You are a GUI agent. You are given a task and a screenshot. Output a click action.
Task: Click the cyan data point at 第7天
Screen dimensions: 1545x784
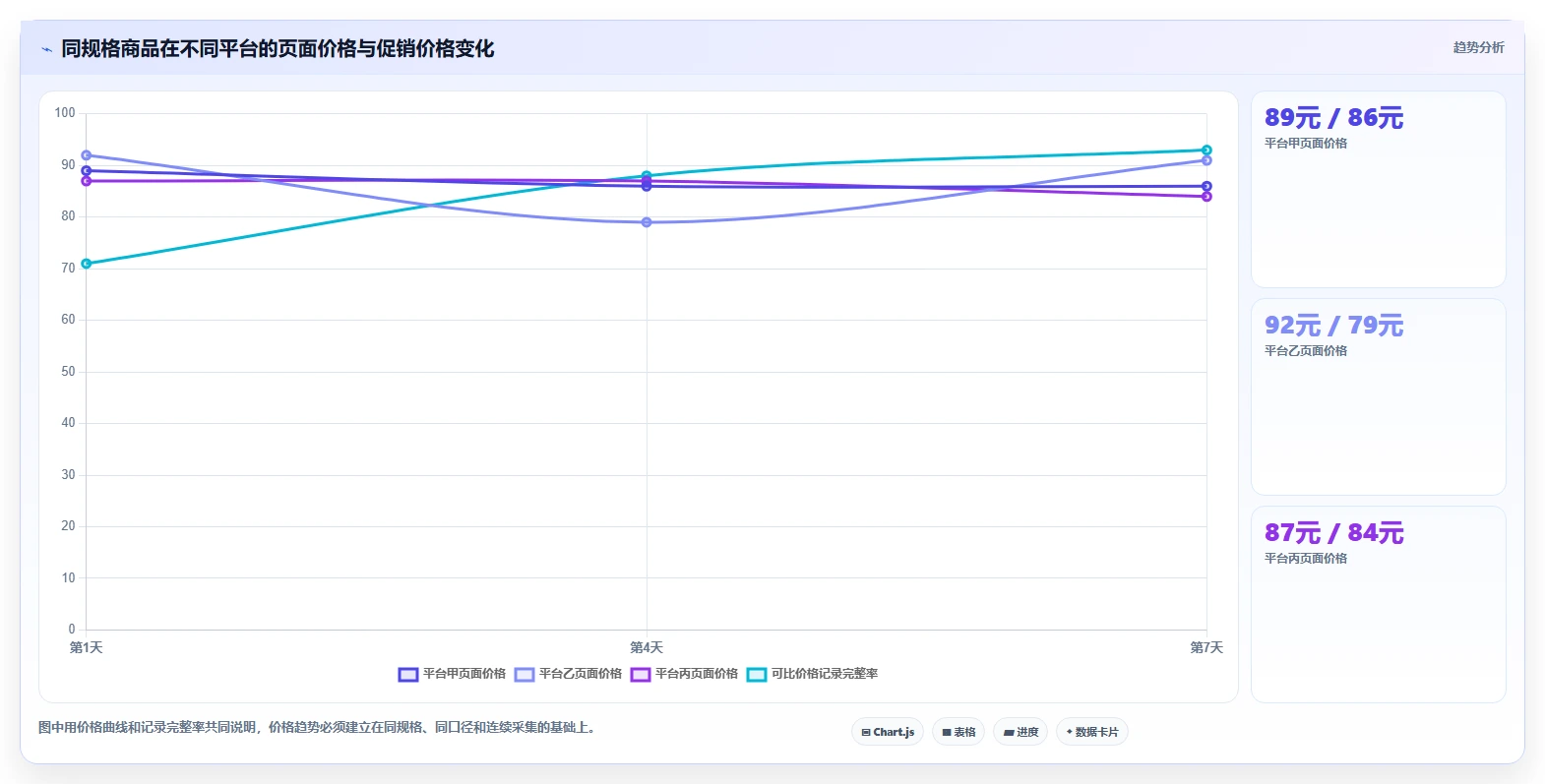(x=1206, y=151)
